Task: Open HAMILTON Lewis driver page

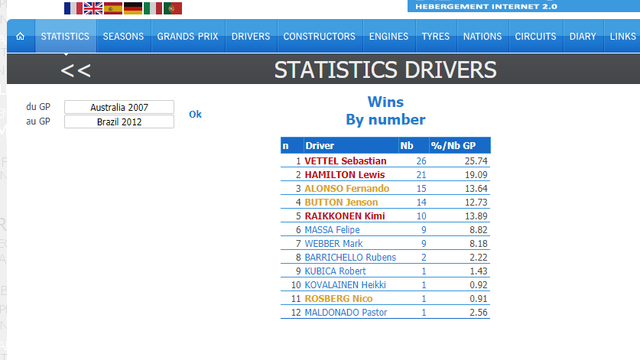Action: tap(344, 175)
